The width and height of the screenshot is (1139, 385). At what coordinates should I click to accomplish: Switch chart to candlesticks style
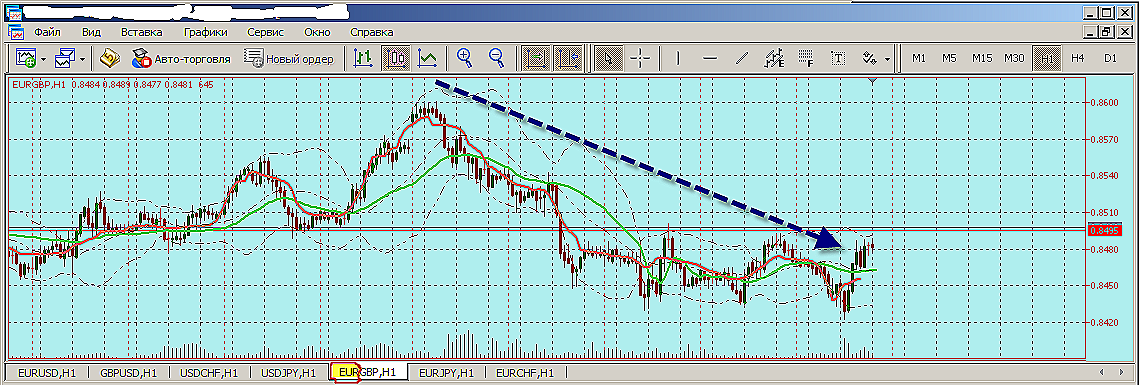click(395, 59)
